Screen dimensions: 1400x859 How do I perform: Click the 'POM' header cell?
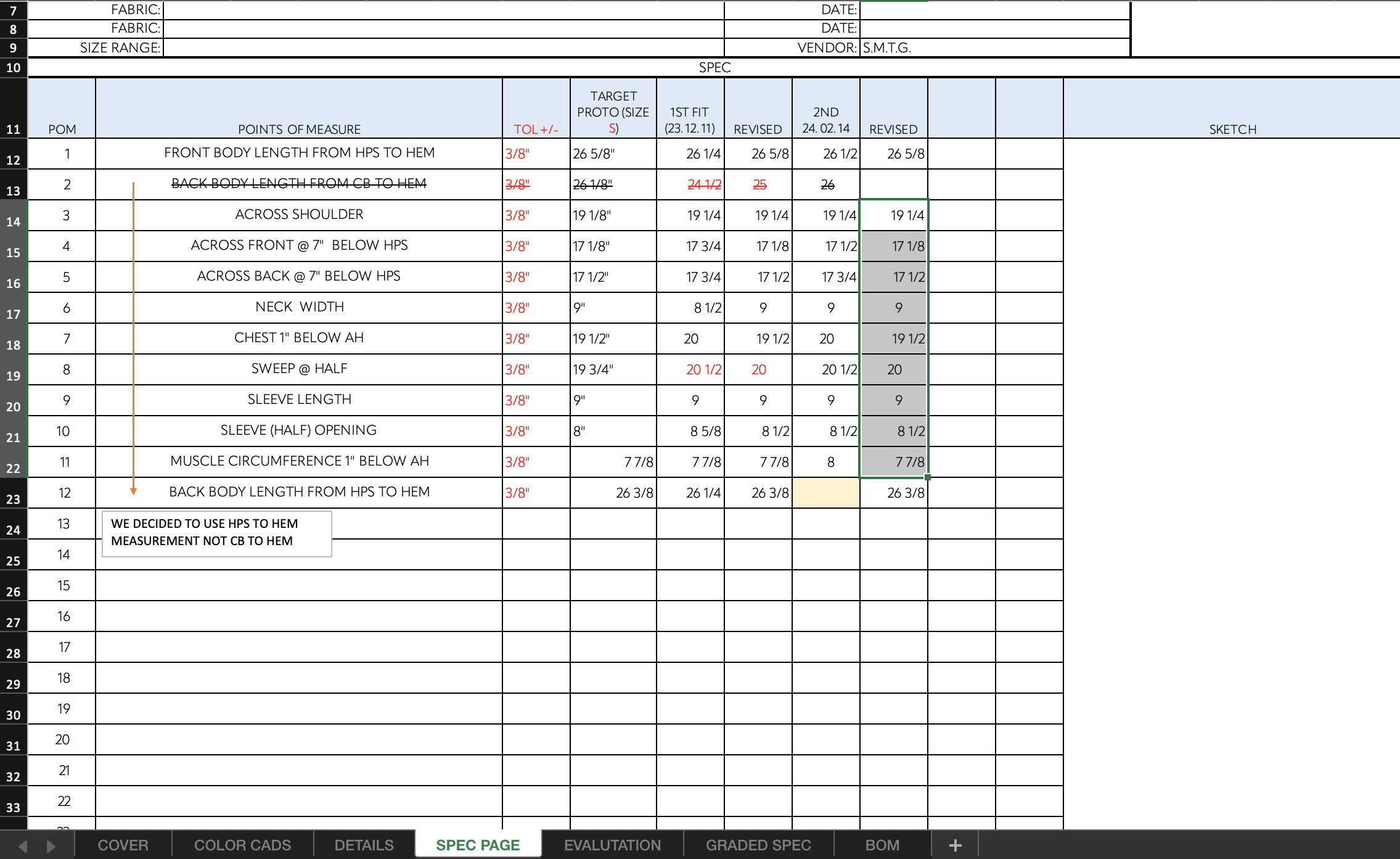pyautogui.click(x=62, y=108)
